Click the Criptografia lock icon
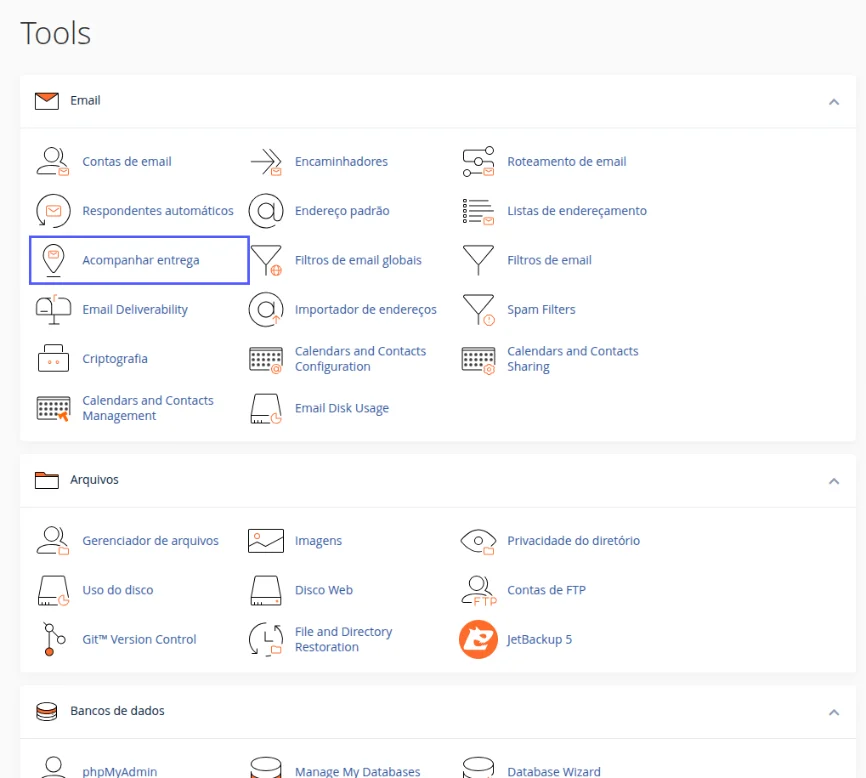The height and width of the screenshot is (778, 866). [x=53, y=358]
